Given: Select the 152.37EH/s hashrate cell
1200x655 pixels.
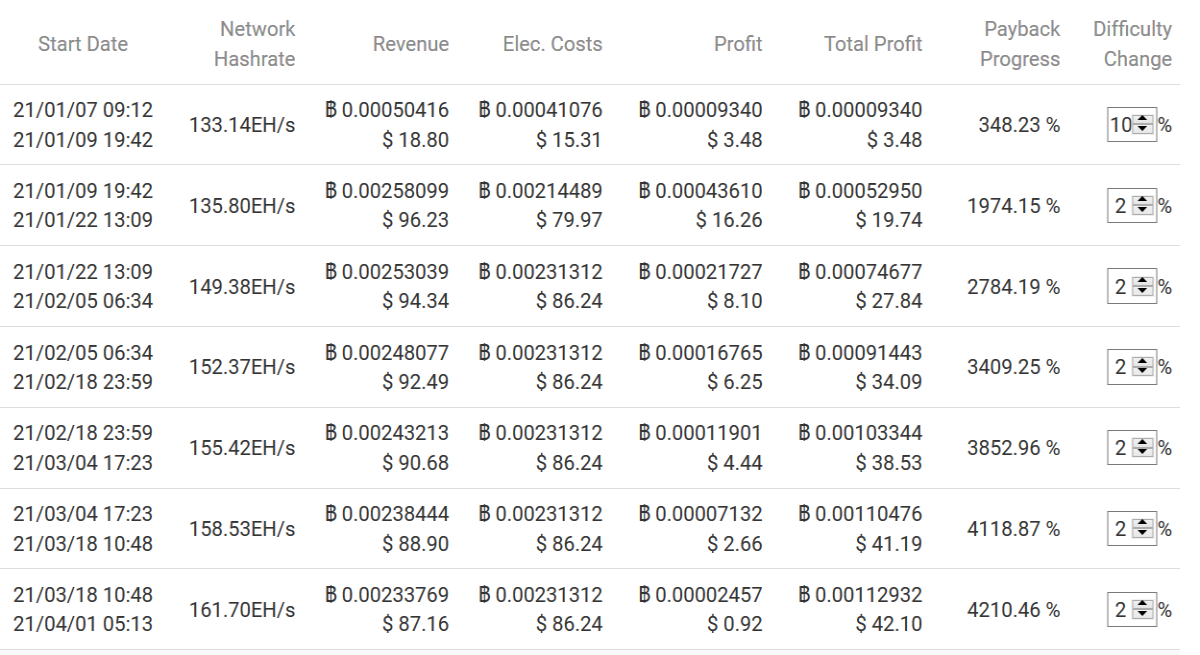Looking at the screenshot, I should [241, 367].
